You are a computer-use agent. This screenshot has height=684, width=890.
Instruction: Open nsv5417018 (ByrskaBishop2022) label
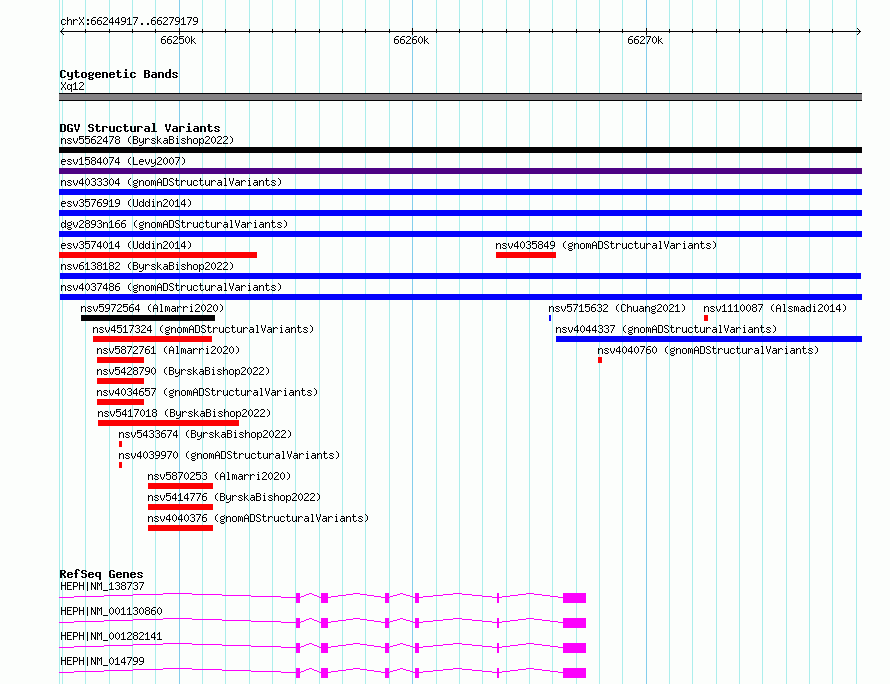click(184, 413)
